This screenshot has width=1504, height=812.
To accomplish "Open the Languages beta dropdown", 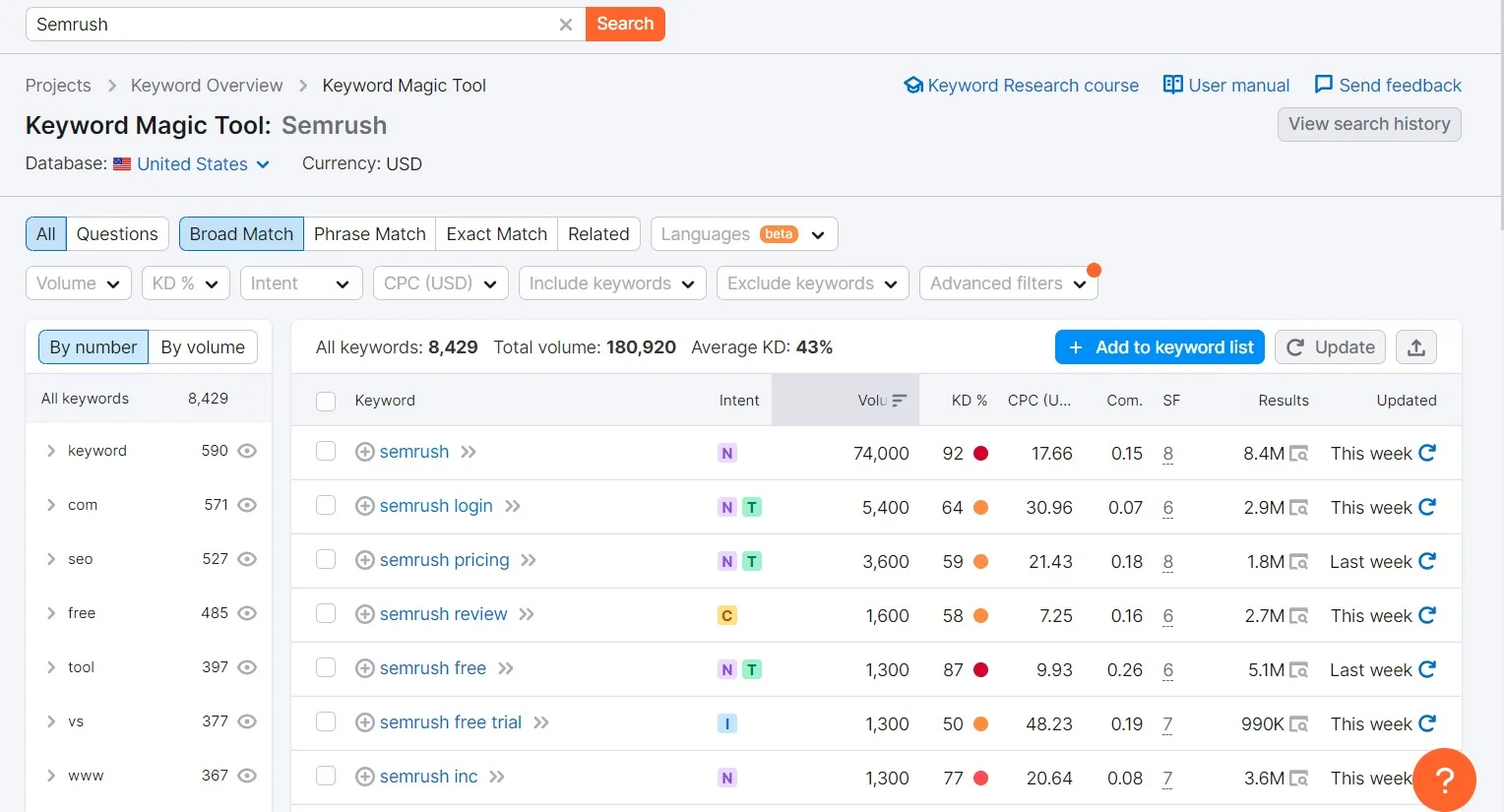I will [x=744, y=233].
